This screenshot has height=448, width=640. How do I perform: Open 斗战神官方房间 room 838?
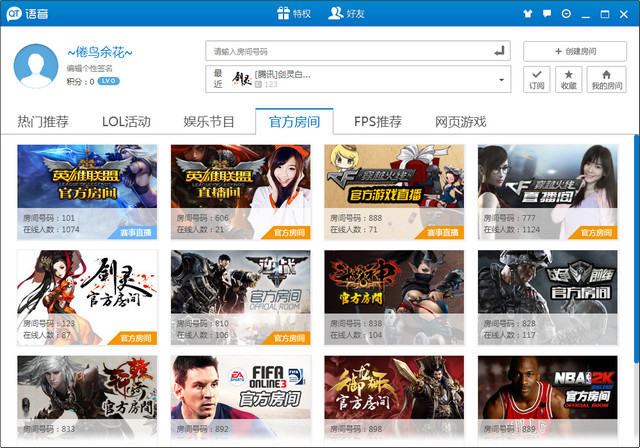pyautogui.click(x=394, y=297)
